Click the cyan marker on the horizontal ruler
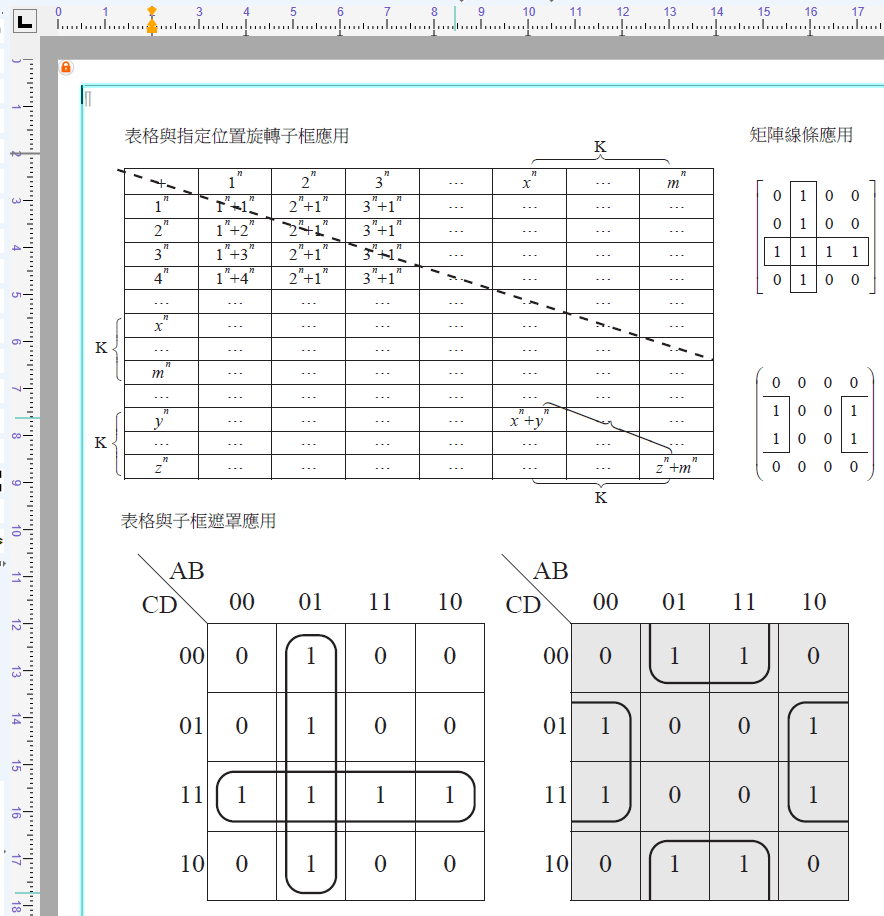The image size is (884, 916). tap(455, 18)
